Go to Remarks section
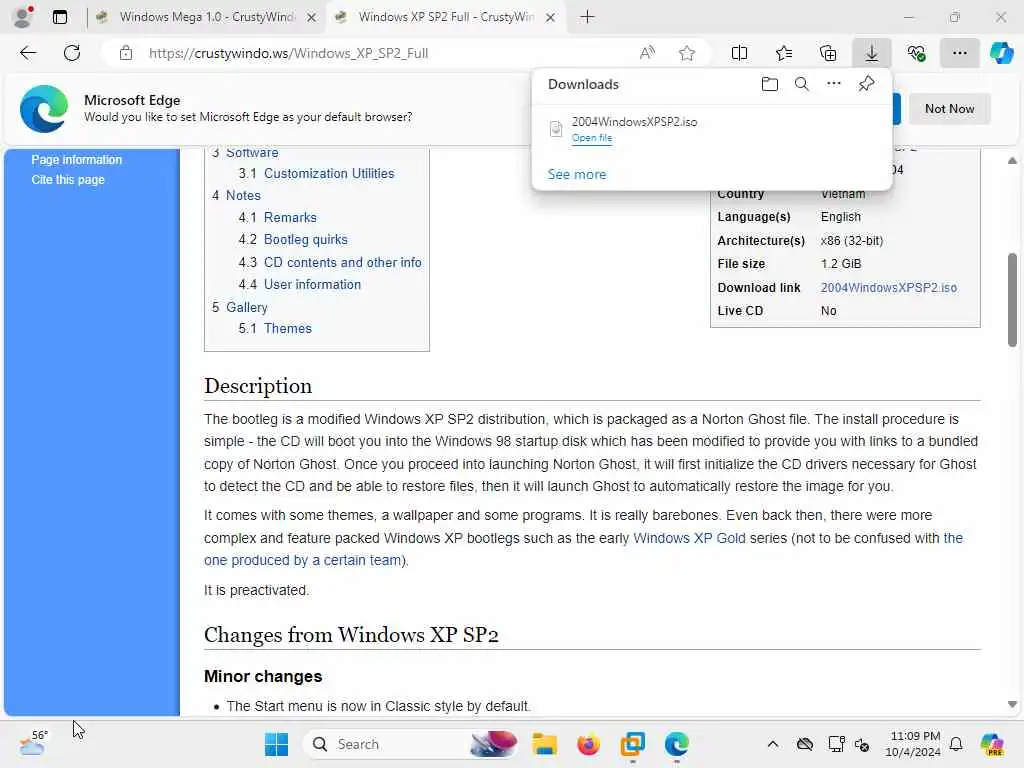Image resolution: width=1024 pixels, height=768 pixels. pyautogui.click(x=290, y=217)
